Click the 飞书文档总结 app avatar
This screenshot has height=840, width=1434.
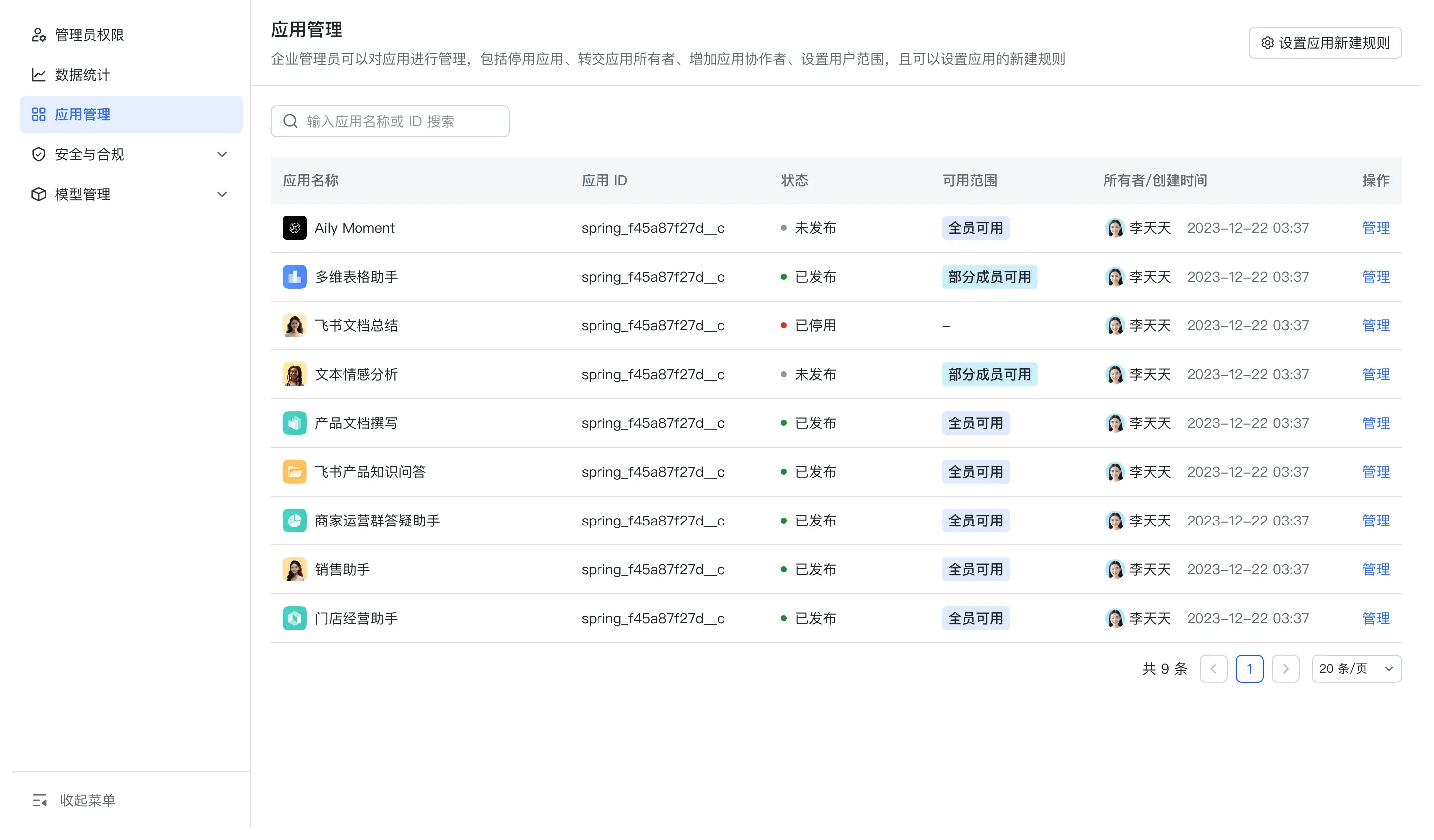point(299,330)
